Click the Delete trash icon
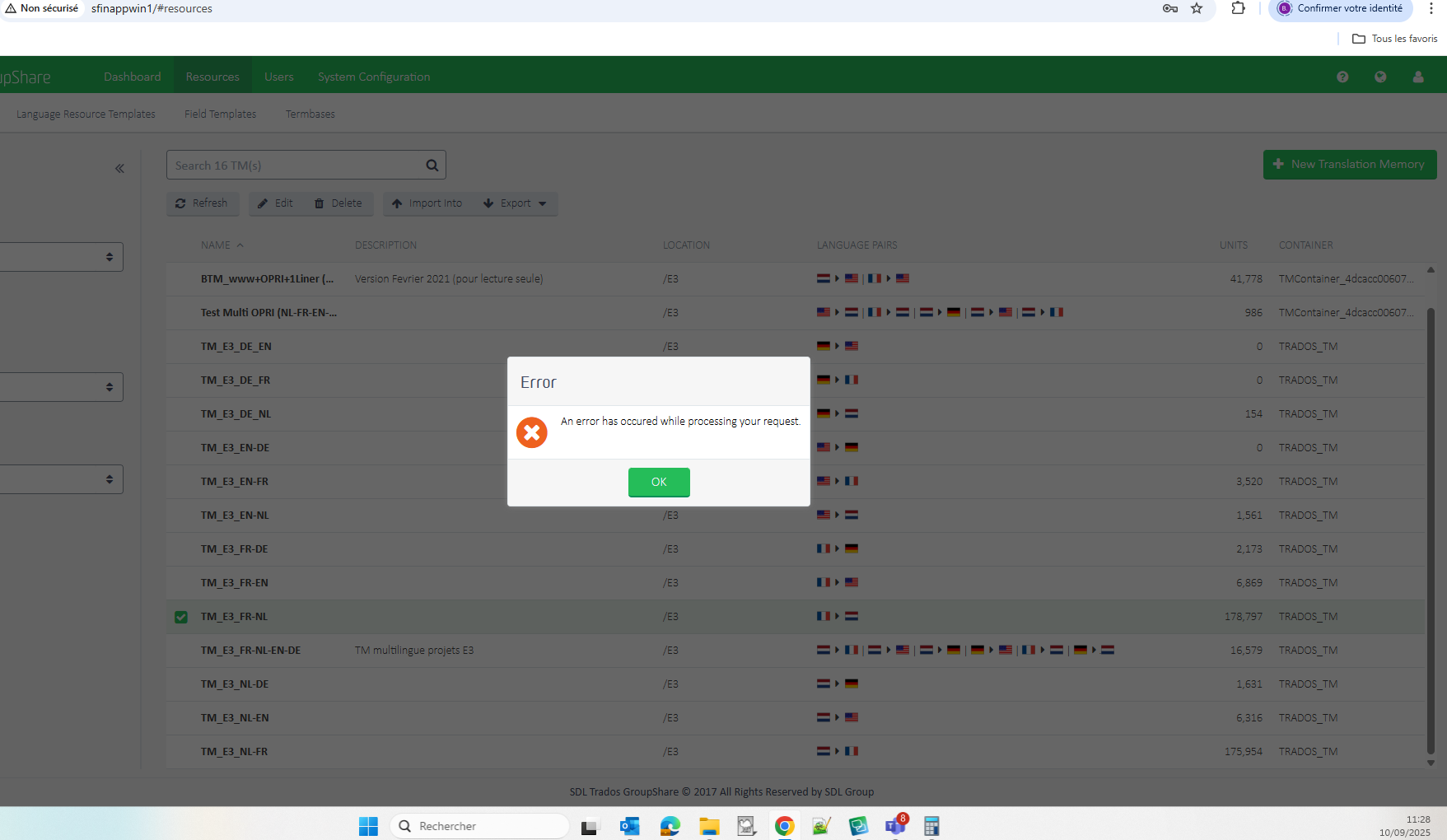 point(320,203)
